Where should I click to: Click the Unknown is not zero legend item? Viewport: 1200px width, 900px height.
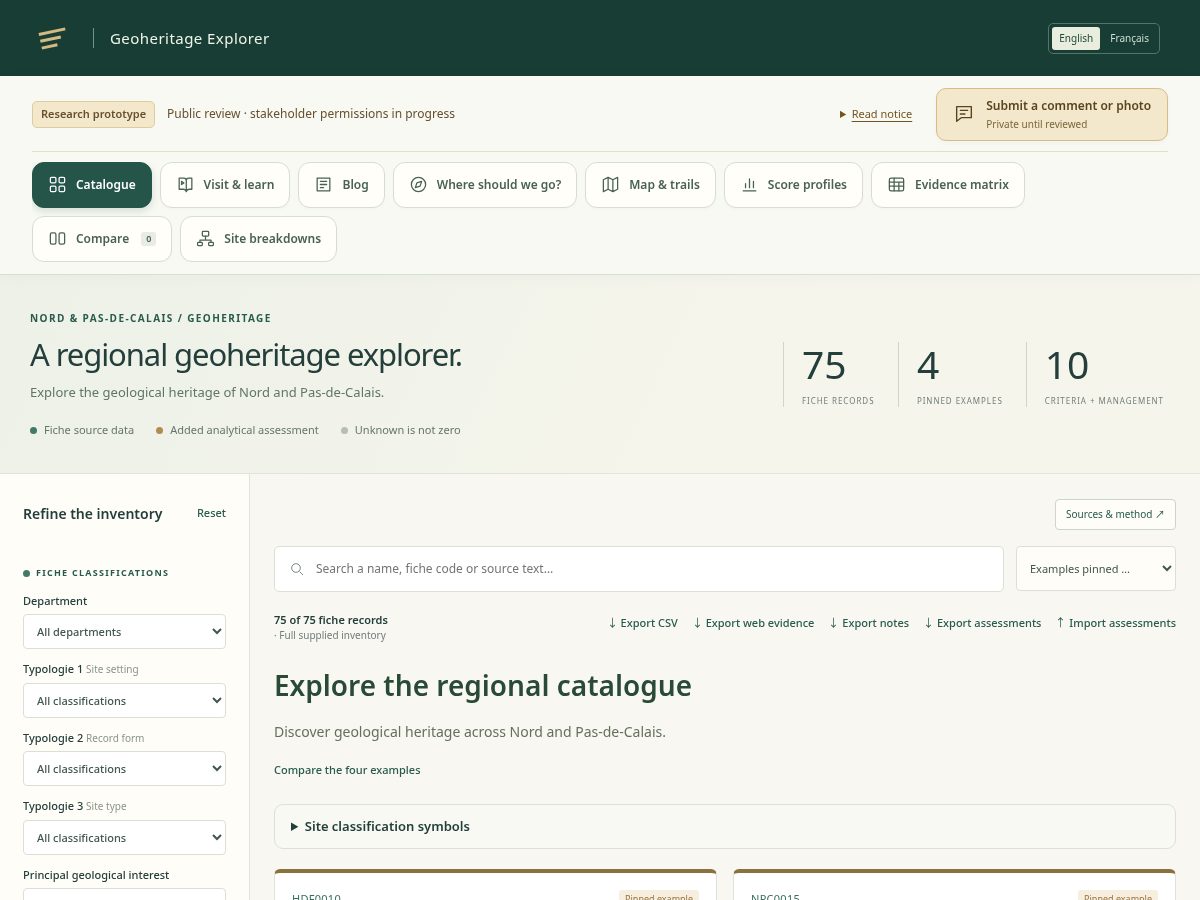(x=401, y=430)
